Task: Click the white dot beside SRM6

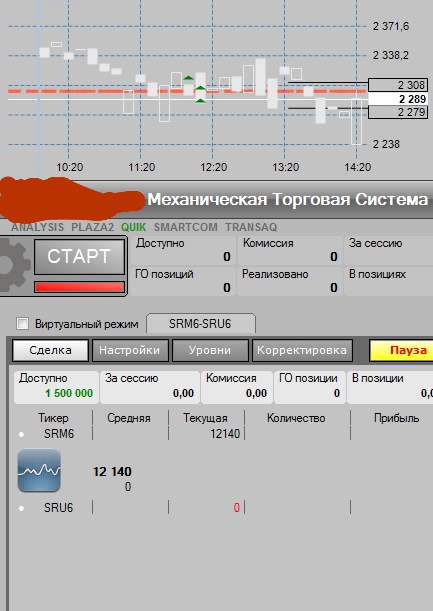Action: click(x=21, y=434)
